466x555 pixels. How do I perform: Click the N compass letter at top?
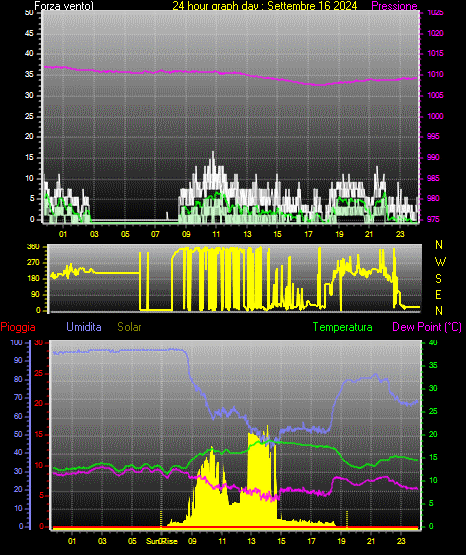tap(439, 245)
